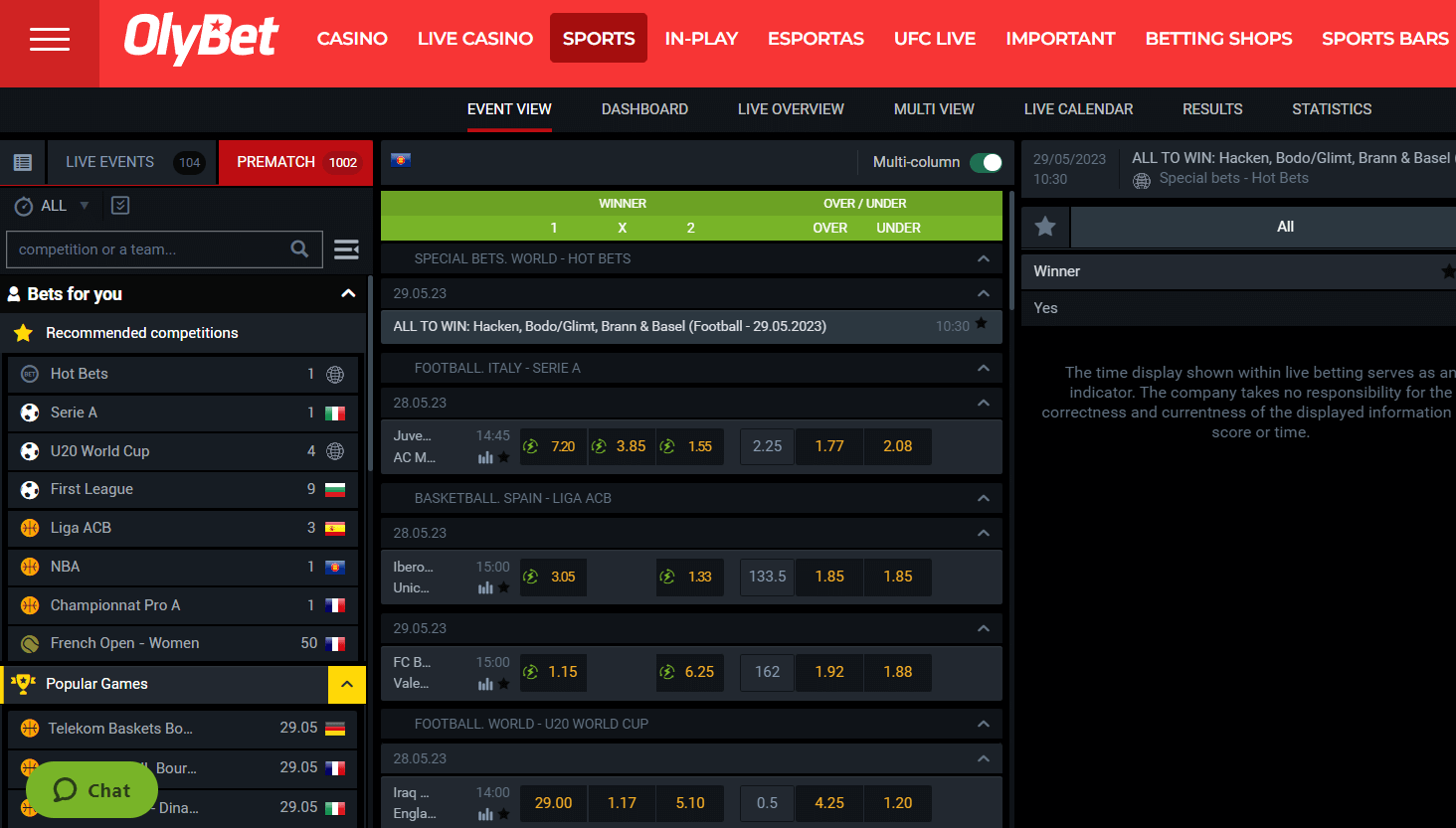Open the IN-PLAY section
This screenshot has width=1456, height=828.
coord(701,39)
